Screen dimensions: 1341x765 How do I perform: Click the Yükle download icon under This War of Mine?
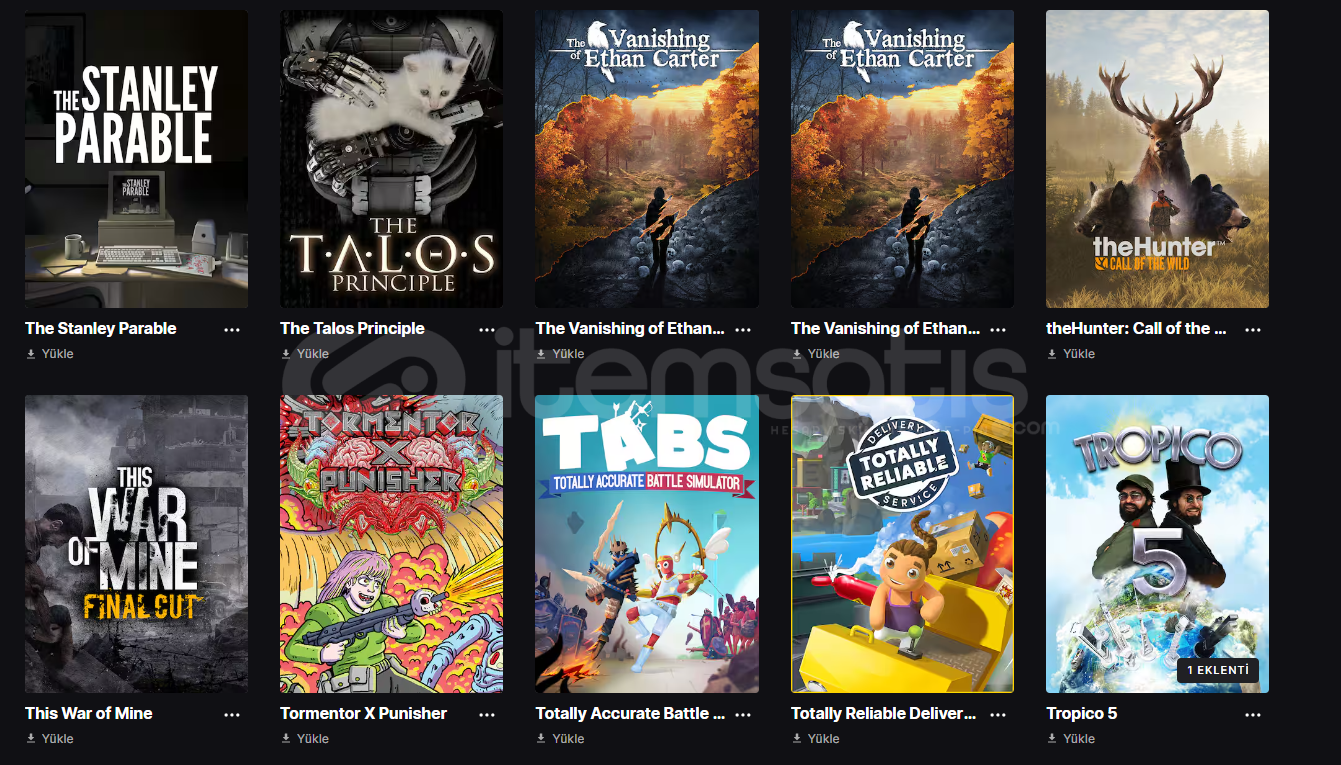31,739
